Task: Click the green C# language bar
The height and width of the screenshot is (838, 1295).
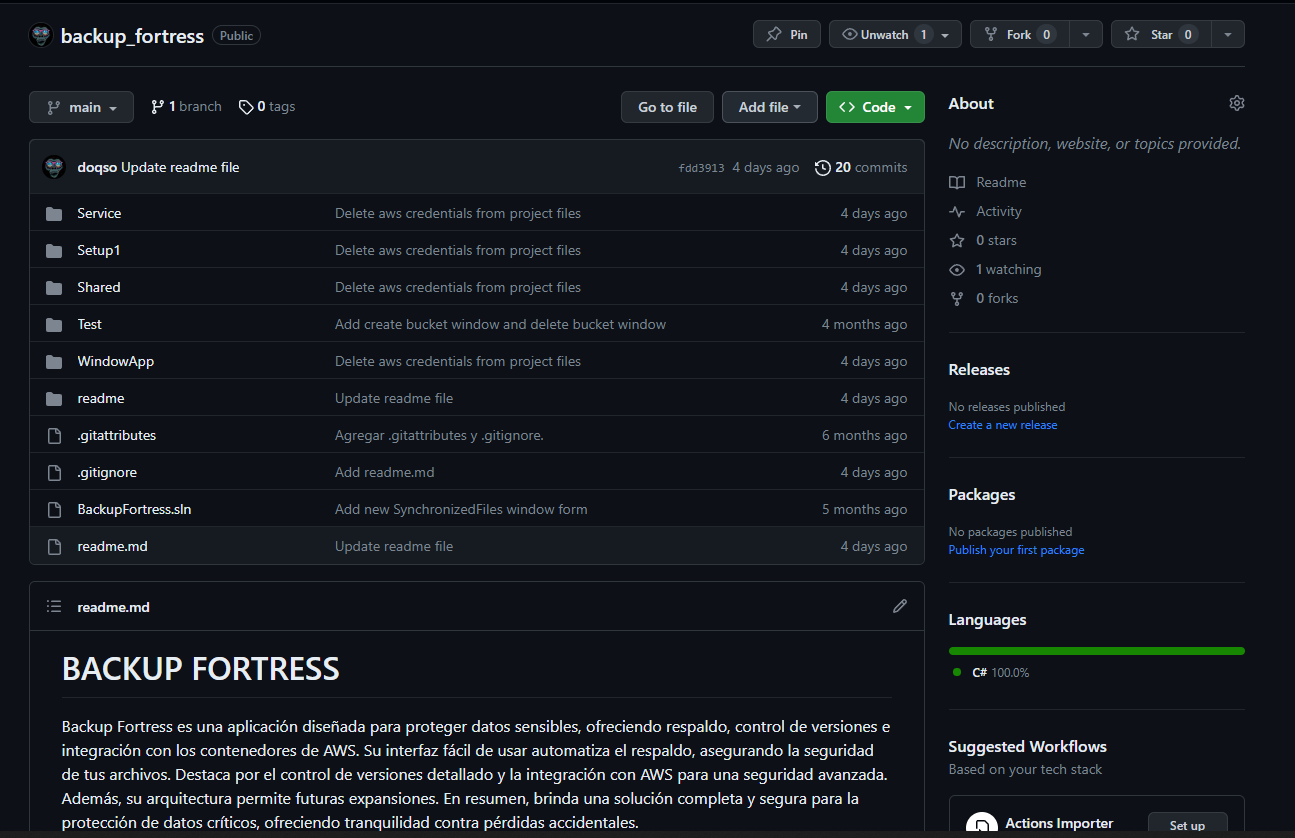Action: [1096, 650]
